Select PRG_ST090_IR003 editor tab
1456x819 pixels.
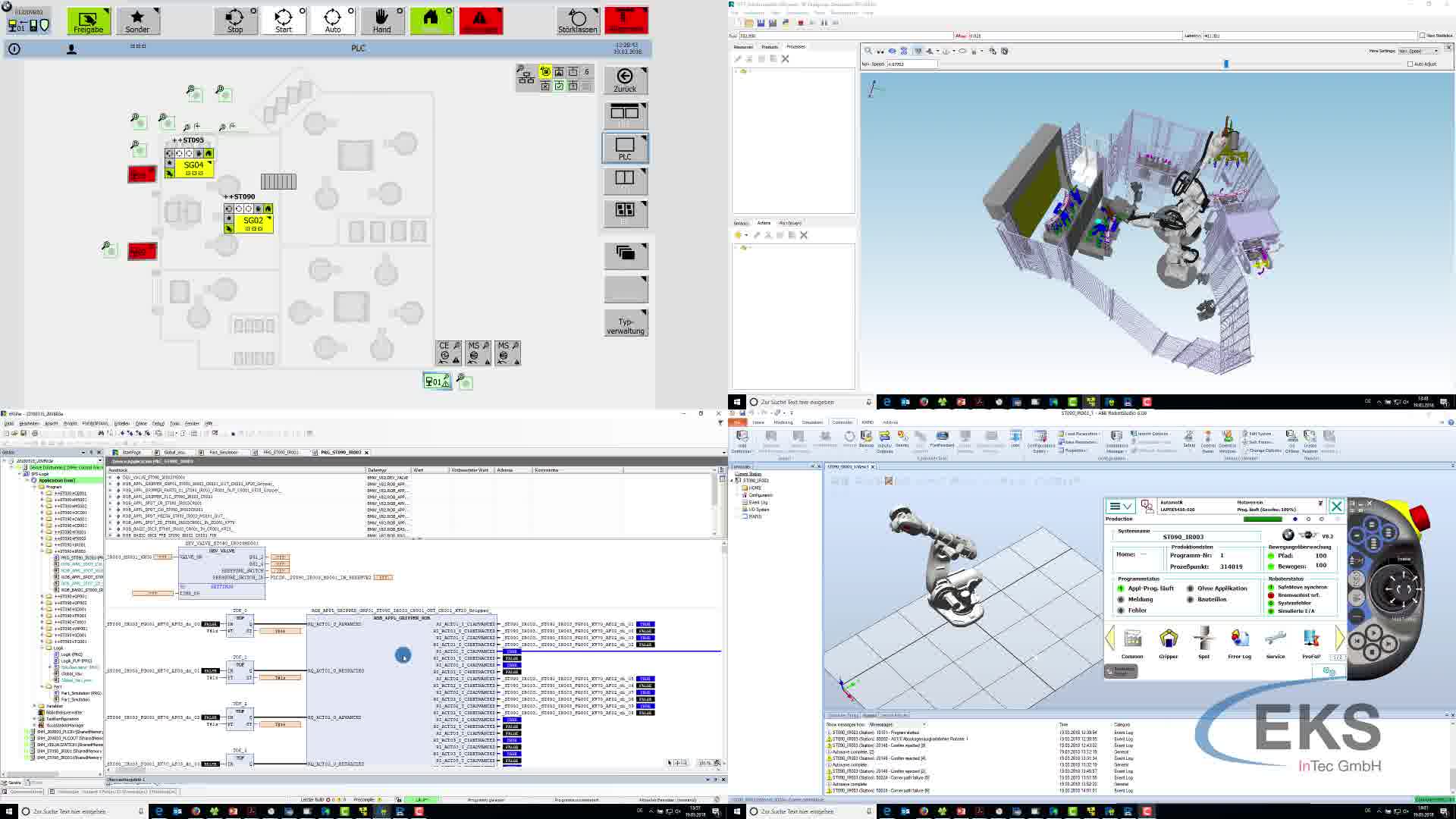click(x=340, y=452)
